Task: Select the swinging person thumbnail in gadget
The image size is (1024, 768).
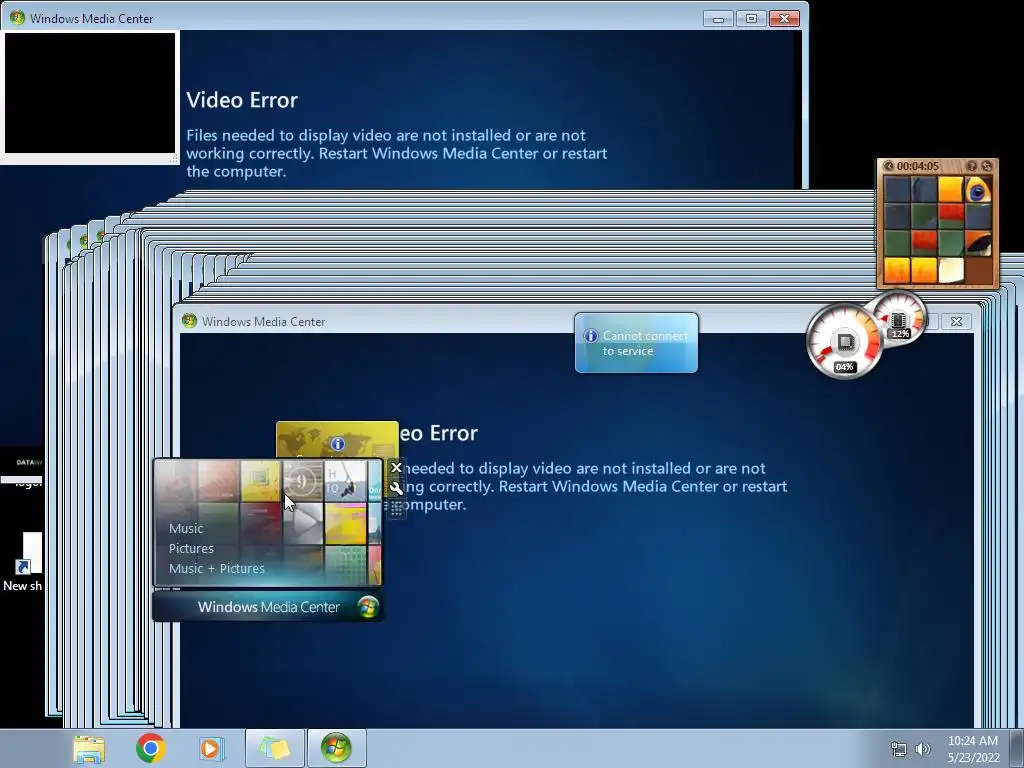Action: pyautogui.click(x=345, y=481)
